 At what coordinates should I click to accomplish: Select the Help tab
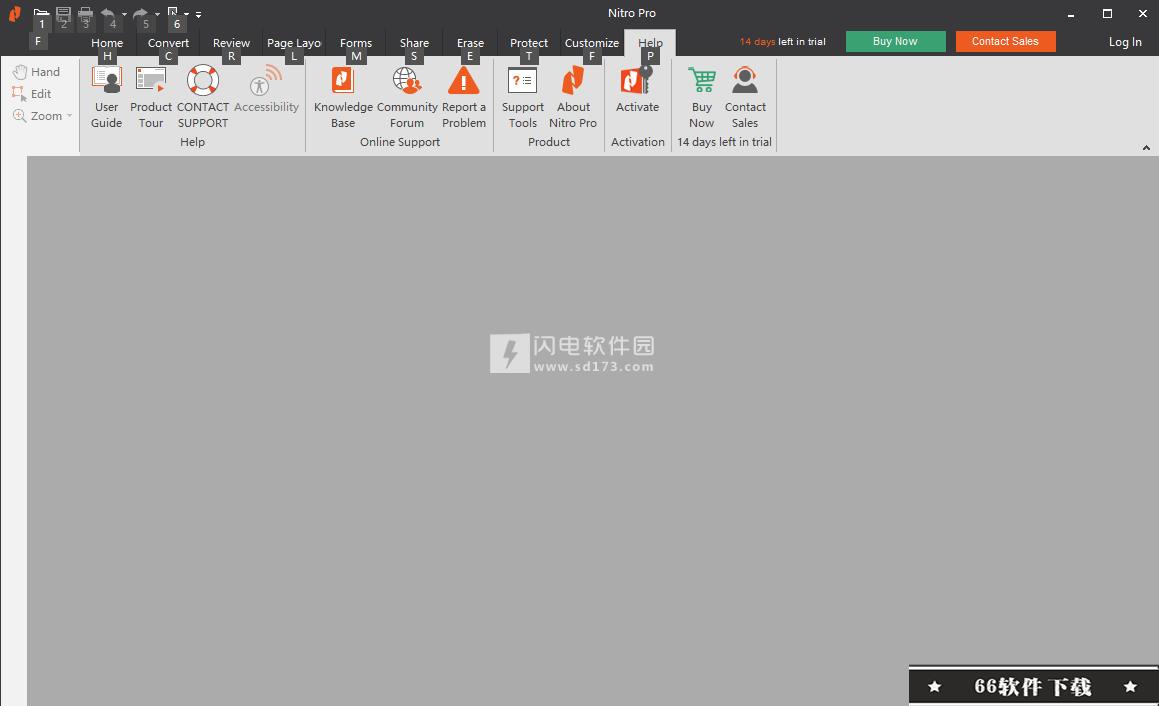coord(650,43)
